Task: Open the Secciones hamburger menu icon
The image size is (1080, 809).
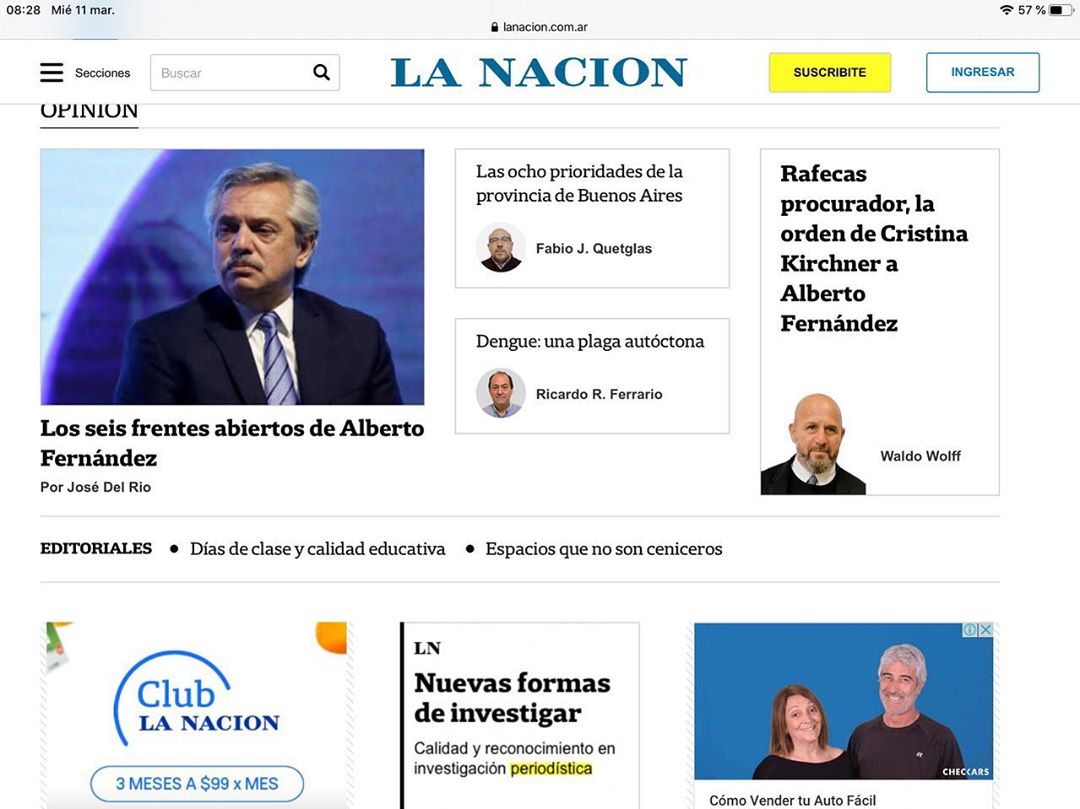Action: (x=52, y=72)
